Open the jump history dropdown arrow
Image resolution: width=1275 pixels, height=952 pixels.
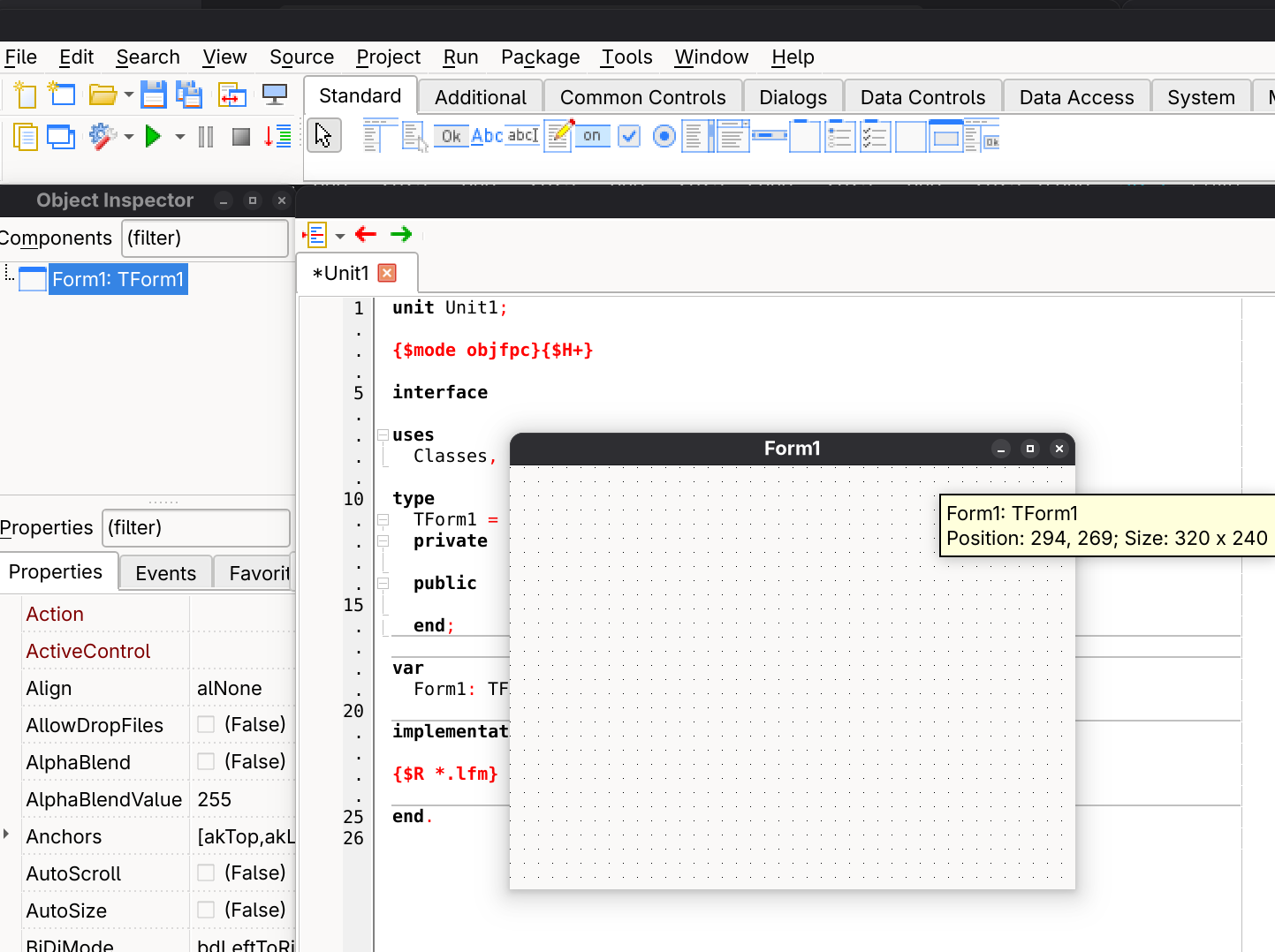tap(340, 236)
